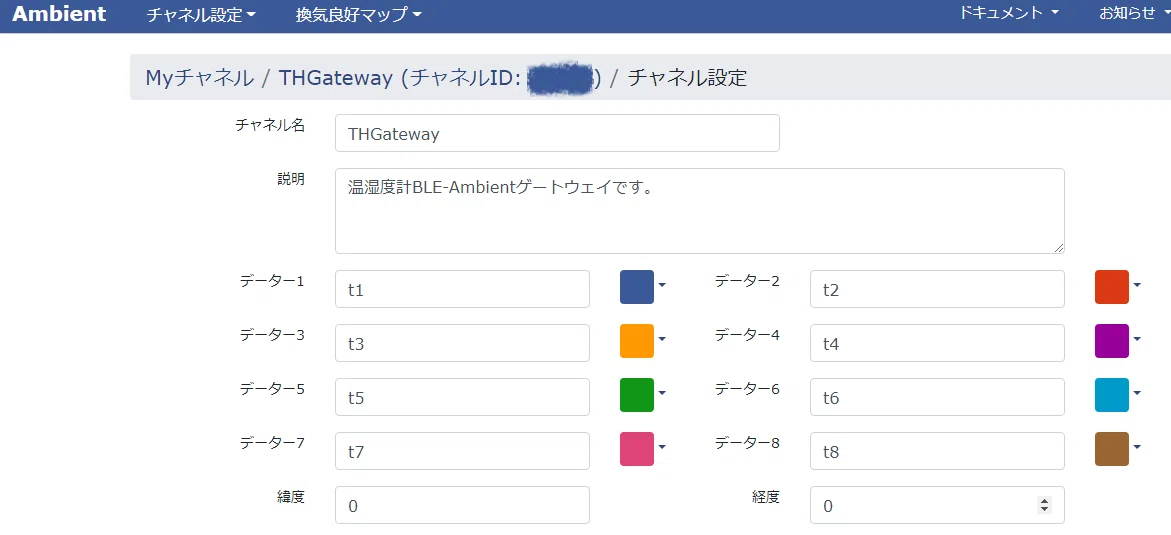
Task: Click the pink color swatch for データー7
Action: (637, 448)
